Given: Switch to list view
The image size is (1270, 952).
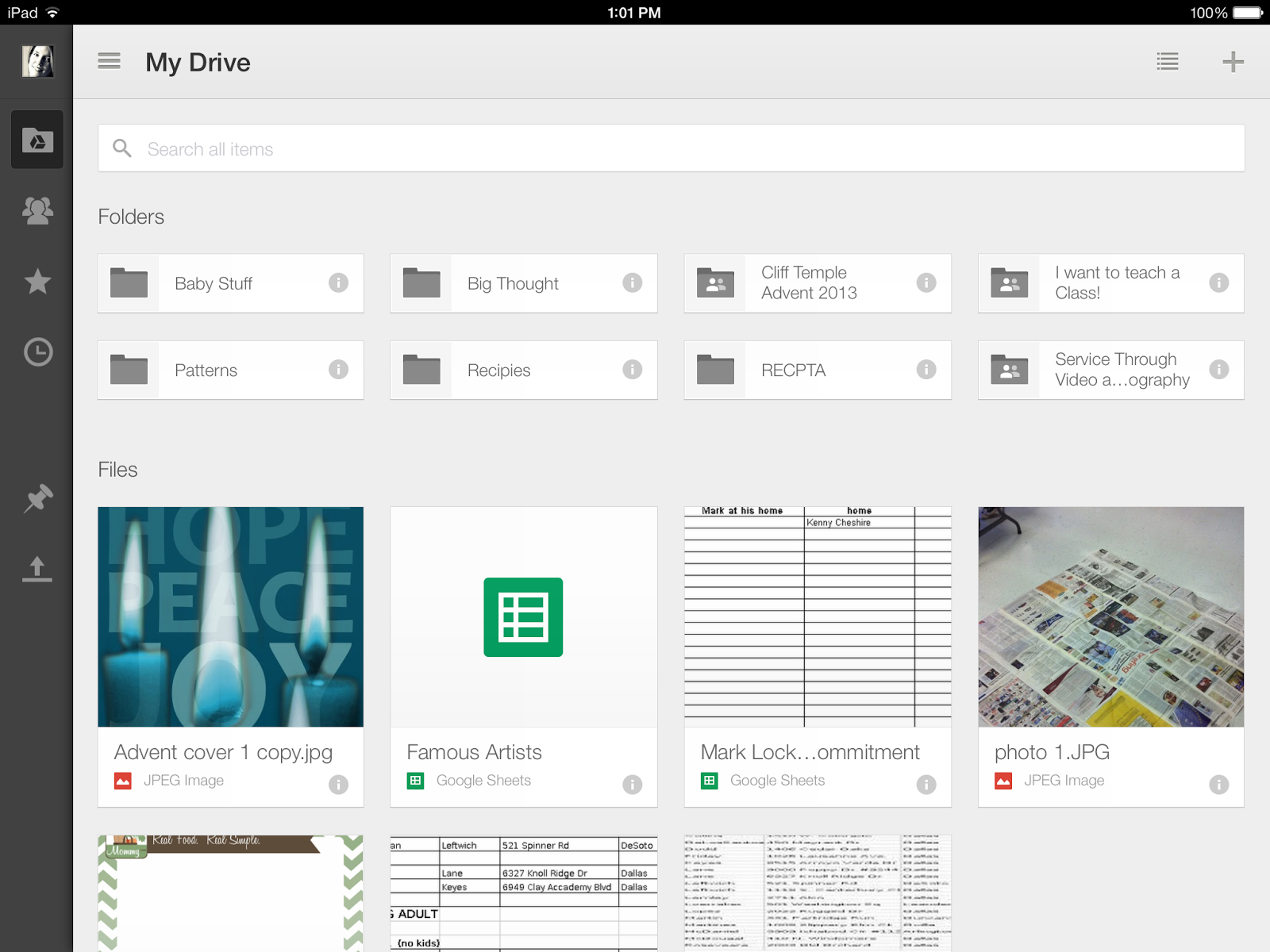Looking at the screenshot, I should click(x=1168, y=61).
